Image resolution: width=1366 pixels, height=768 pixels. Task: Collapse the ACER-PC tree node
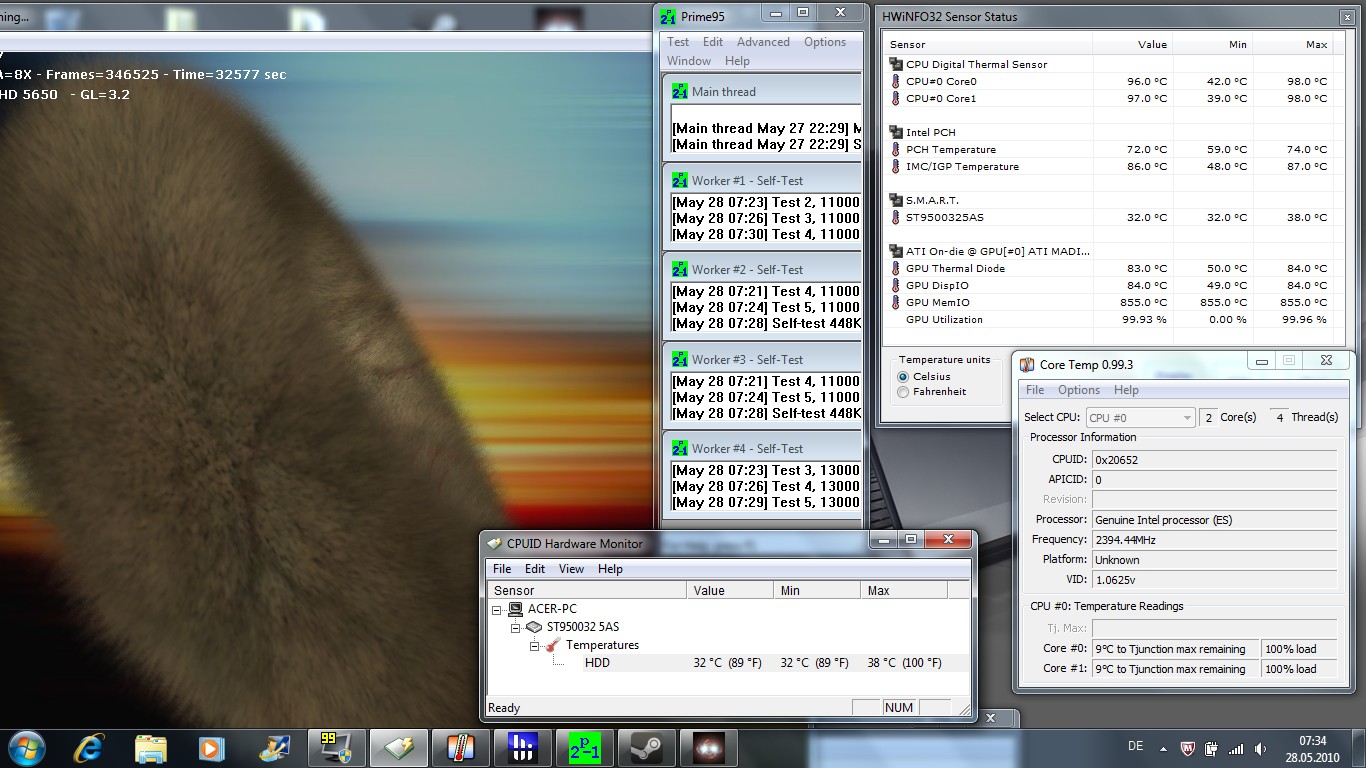[497, 609]
